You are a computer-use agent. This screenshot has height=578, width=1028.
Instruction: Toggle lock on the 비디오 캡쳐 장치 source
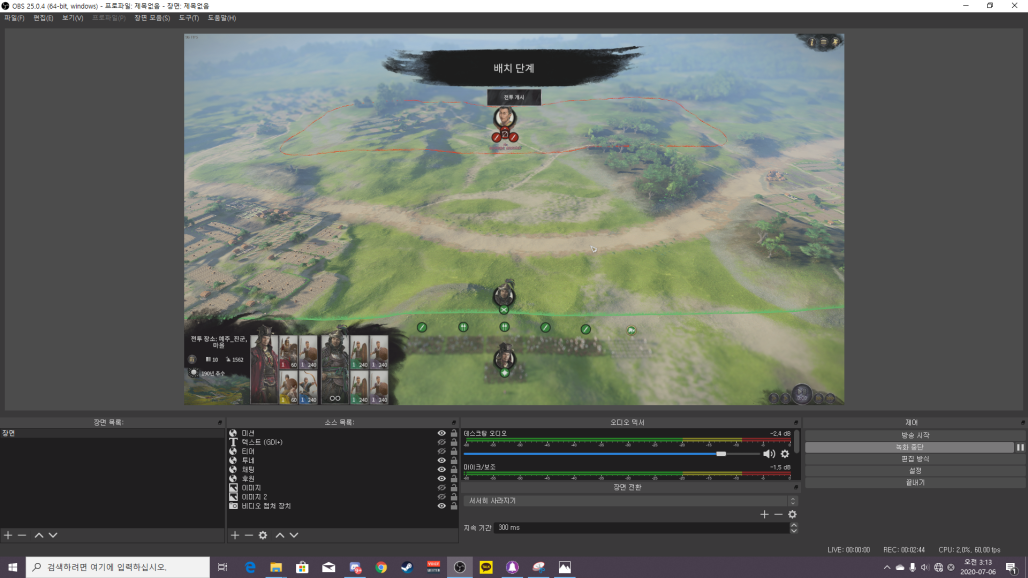454,506
